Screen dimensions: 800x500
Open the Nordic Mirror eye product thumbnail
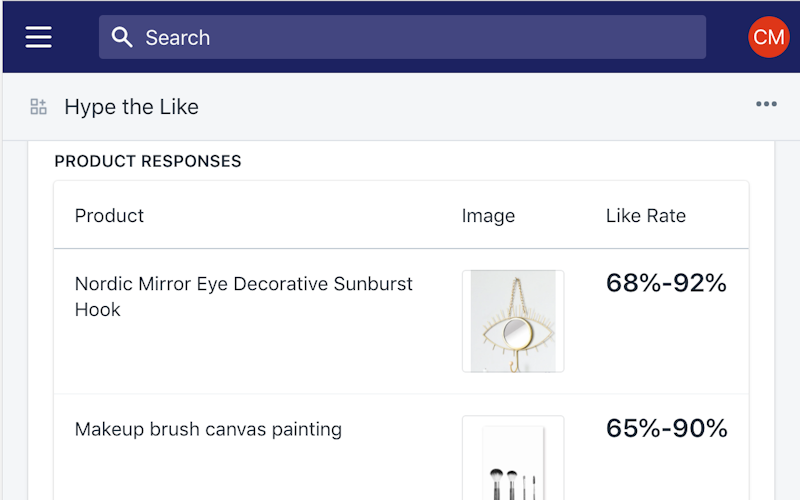(513, 321)
